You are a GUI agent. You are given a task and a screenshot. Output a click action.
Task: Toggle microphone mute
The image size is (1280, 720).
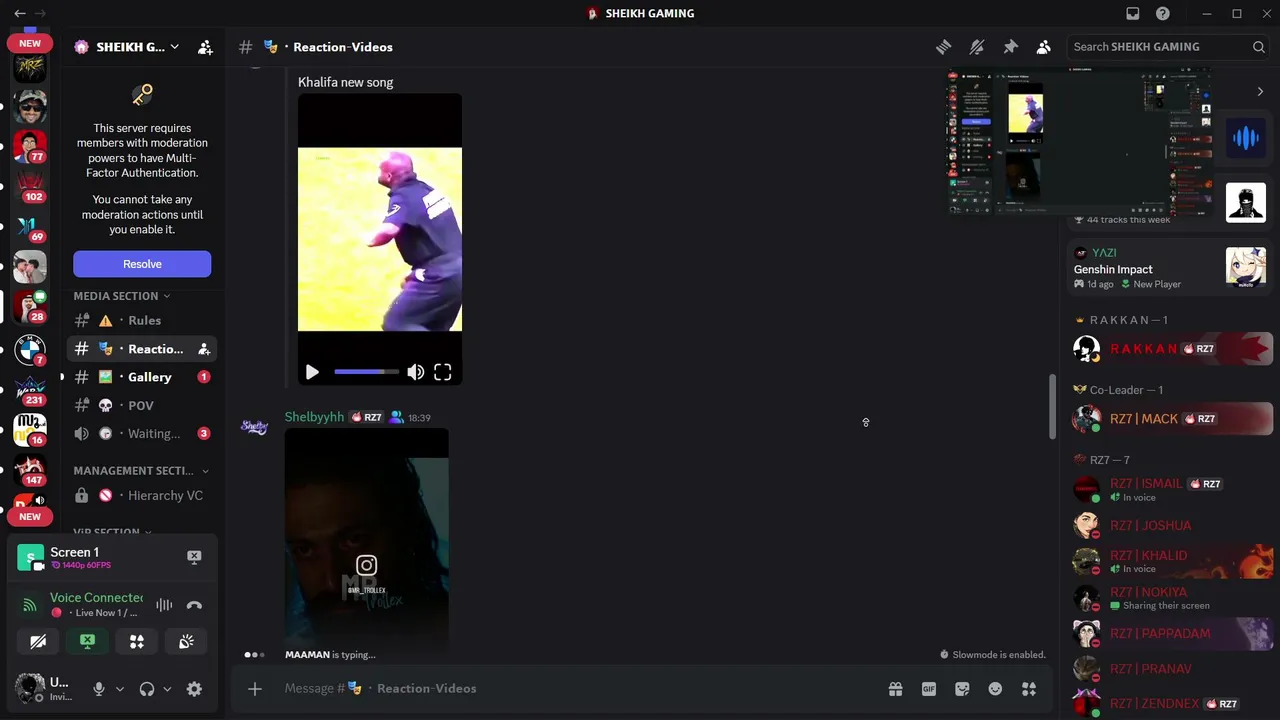coord(98,689)
